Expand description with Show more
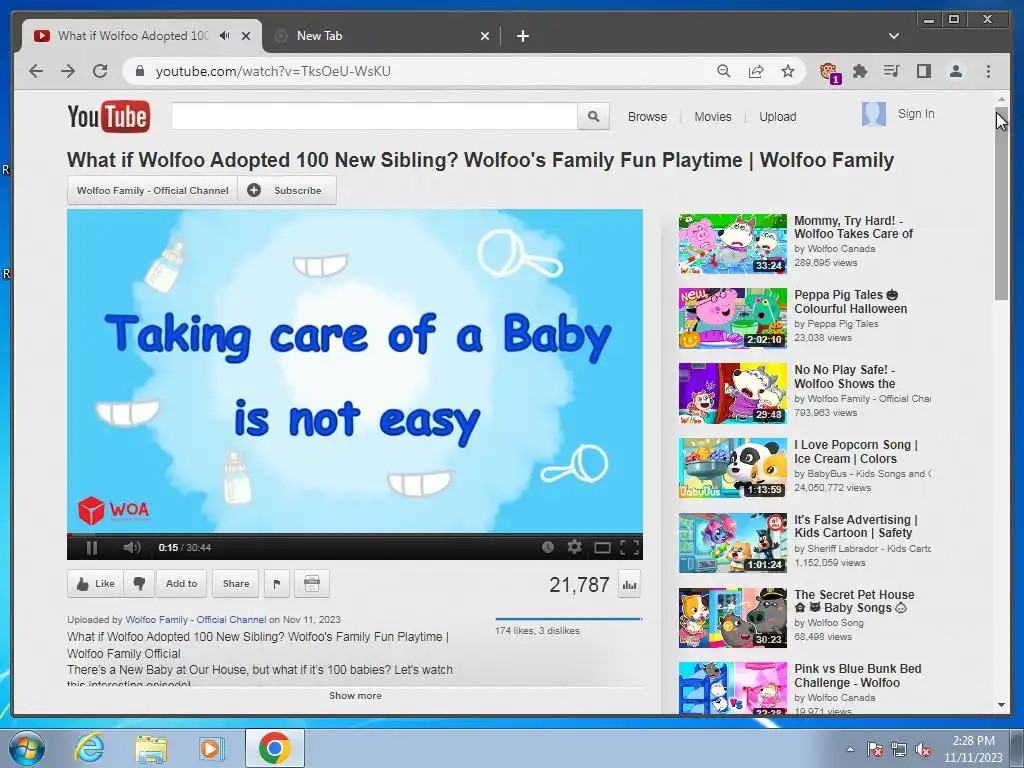This screenshot has height=768, width=1024. (x=355, y=696)
